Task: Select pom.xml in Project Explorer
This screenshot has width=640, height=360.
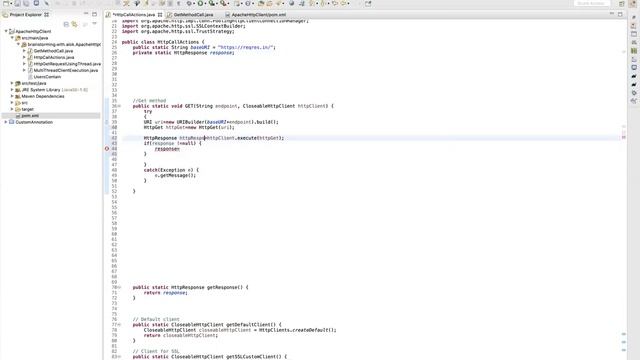Action: pyautogui.click(x=30, y=116)
